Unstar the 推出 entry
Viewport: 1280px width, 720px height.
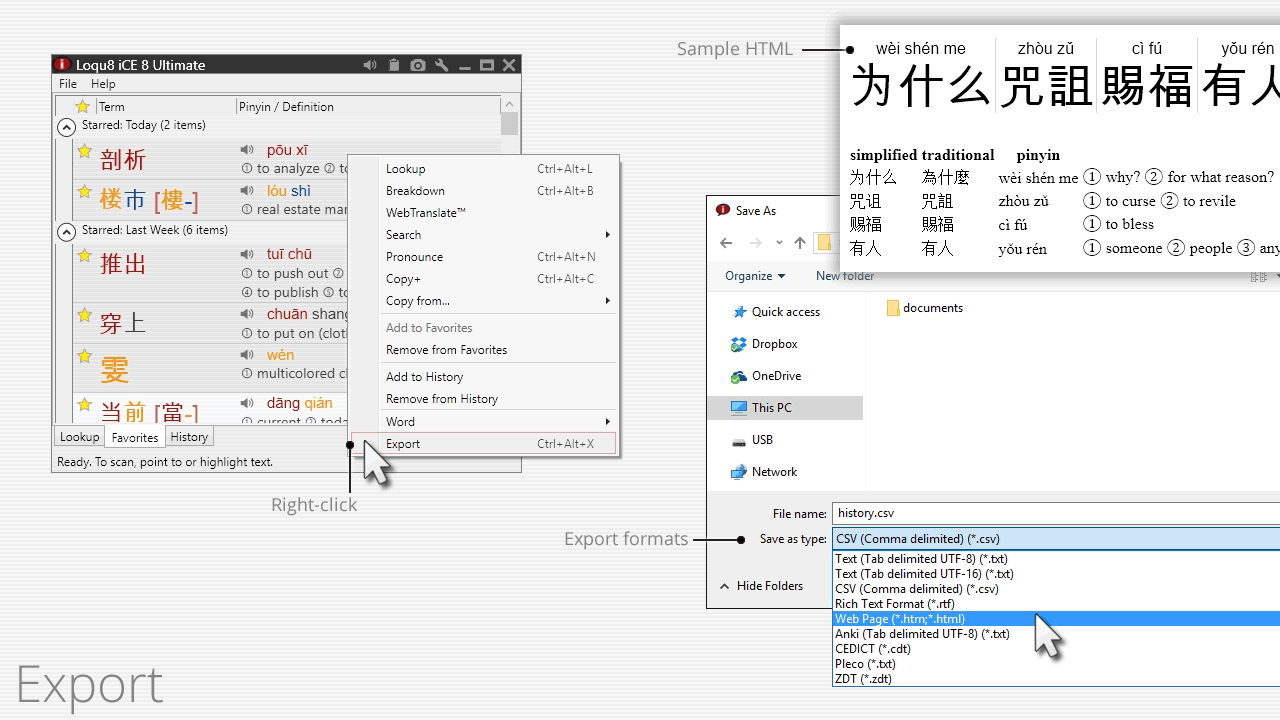85,256
